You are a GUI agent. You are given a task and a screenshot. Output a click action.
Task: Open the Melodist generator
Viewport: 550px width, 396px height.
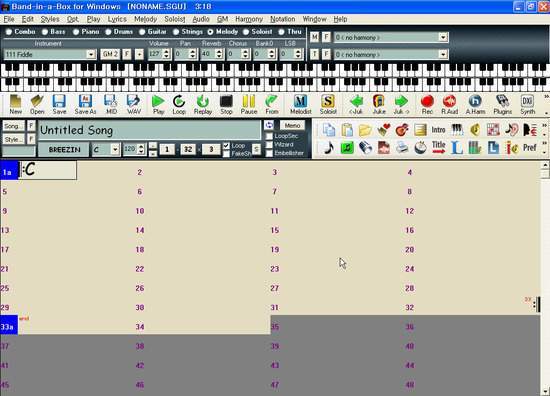[x=301, y=104]
